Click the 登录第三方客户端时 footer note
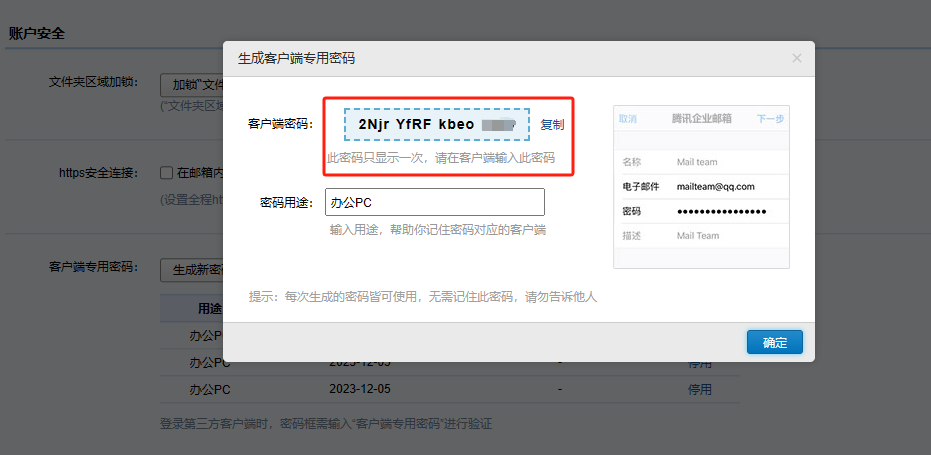 pyautogui.click(x=326, y=424)
